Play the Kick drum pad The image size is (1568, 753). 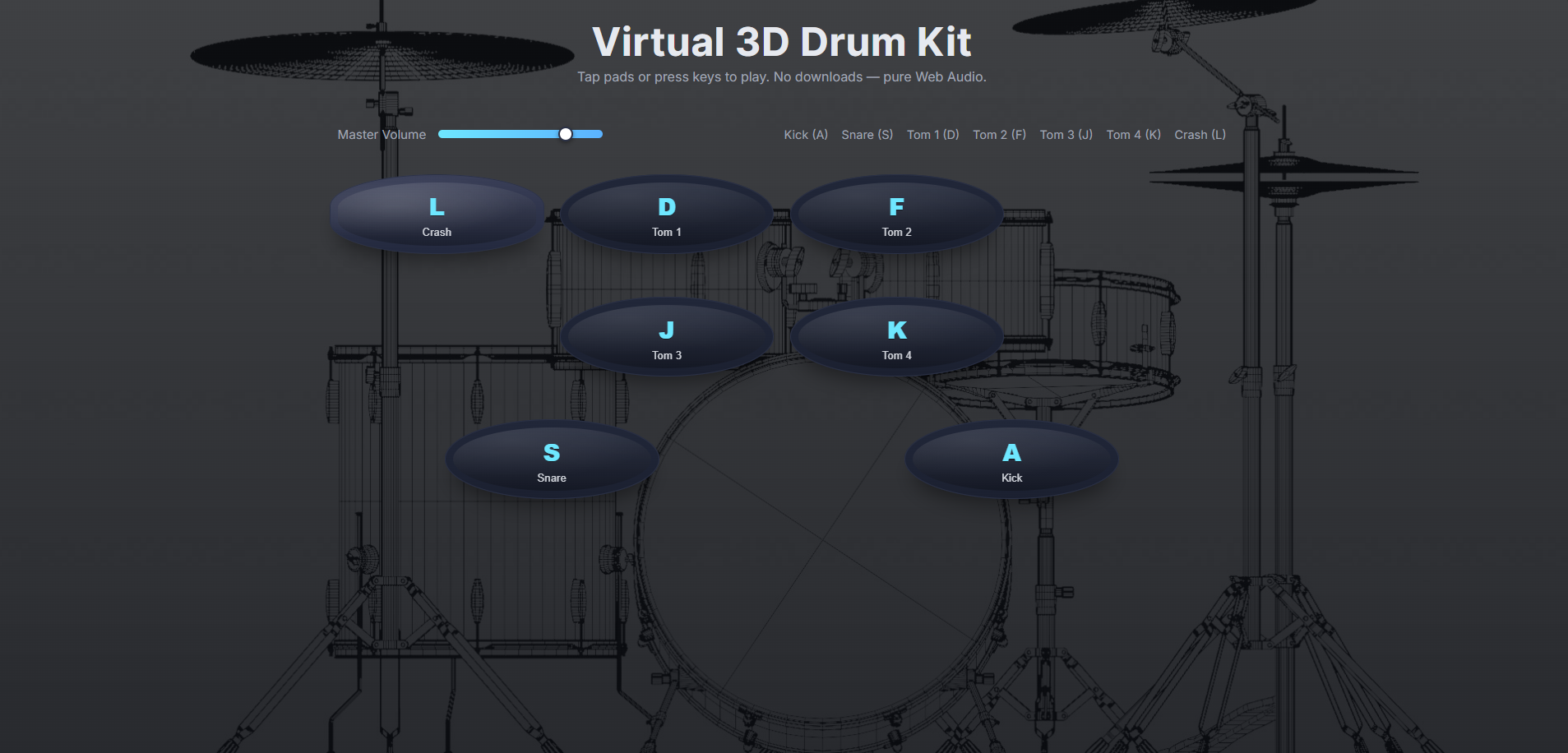point(1011,459)
